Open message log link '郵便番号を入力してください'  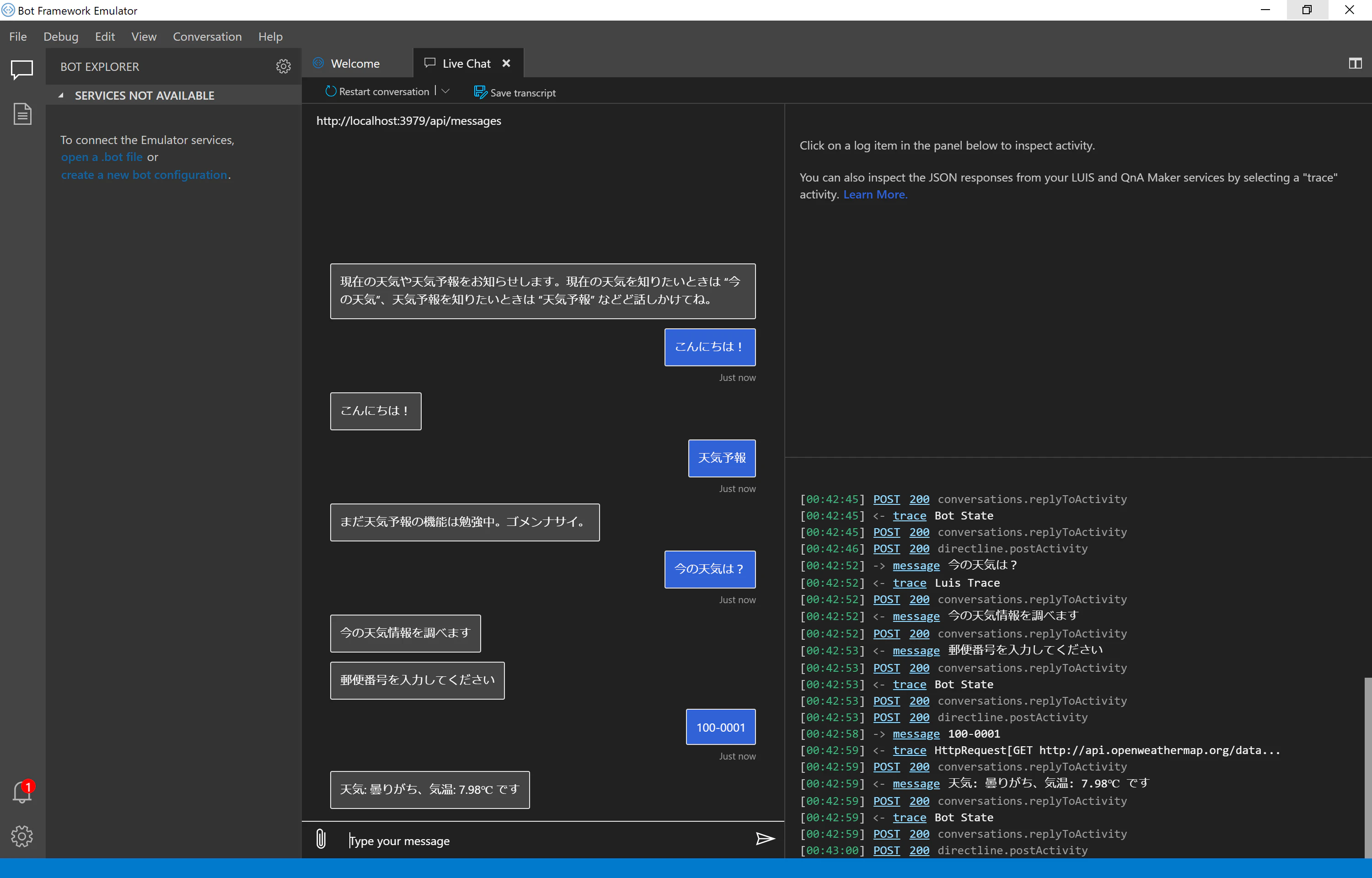(916, 651)
